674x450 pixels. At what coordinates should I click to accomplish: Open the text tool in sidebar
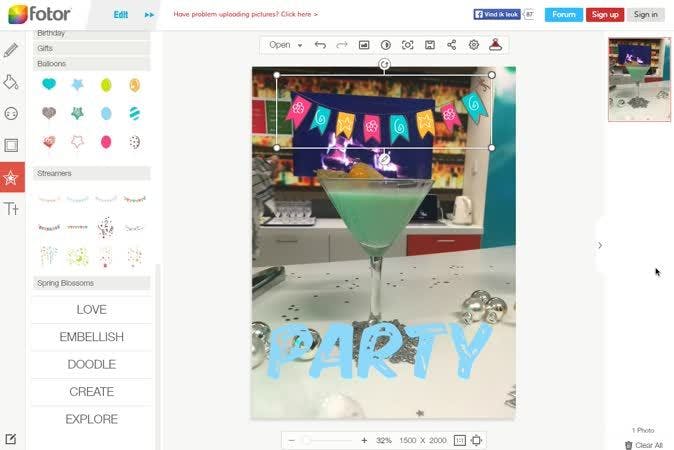(x=12, y=209)
